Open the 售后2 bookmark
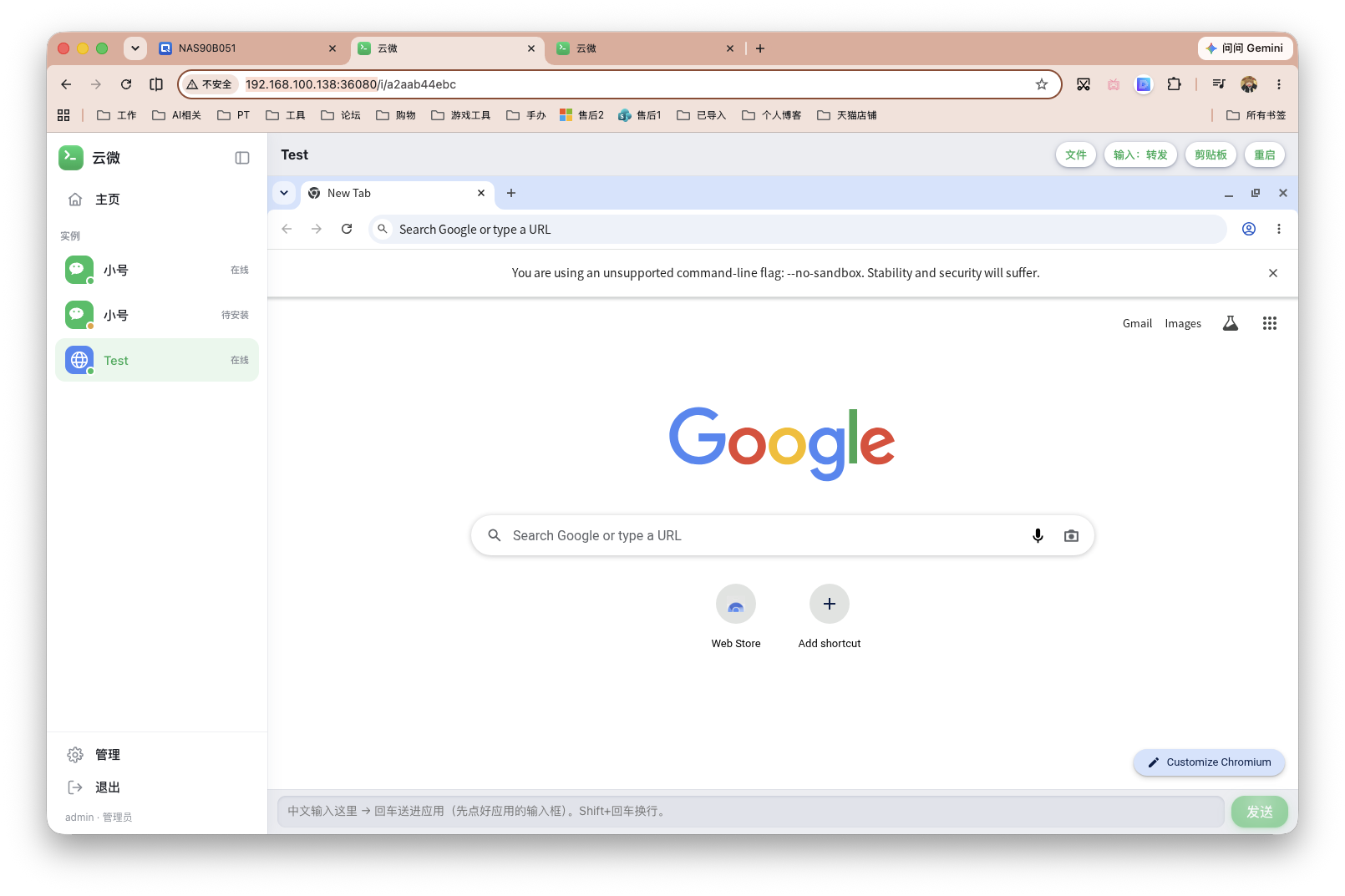Viewport: 1345px width, 896px height. point(581,115)
